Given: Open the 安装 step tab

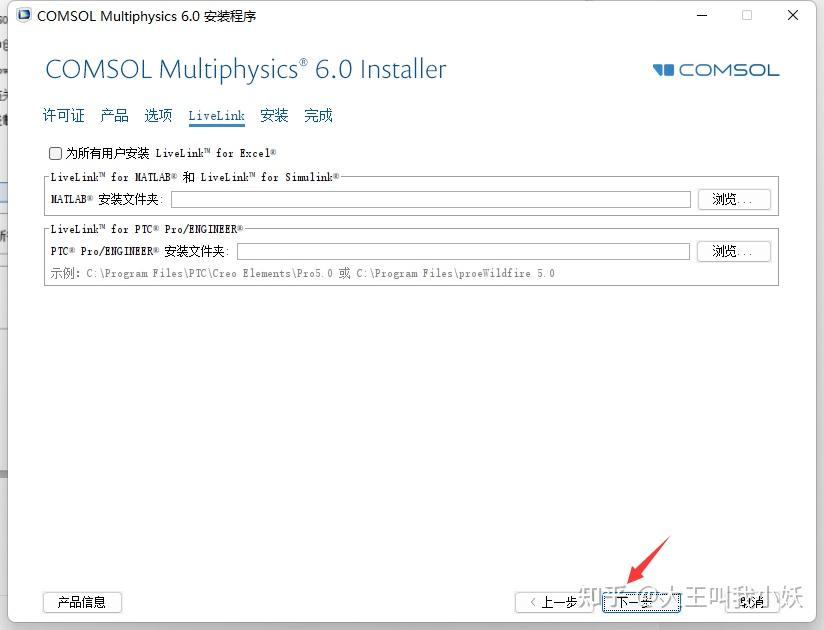Looking at the screenshot, I should (x=274, y=115).
